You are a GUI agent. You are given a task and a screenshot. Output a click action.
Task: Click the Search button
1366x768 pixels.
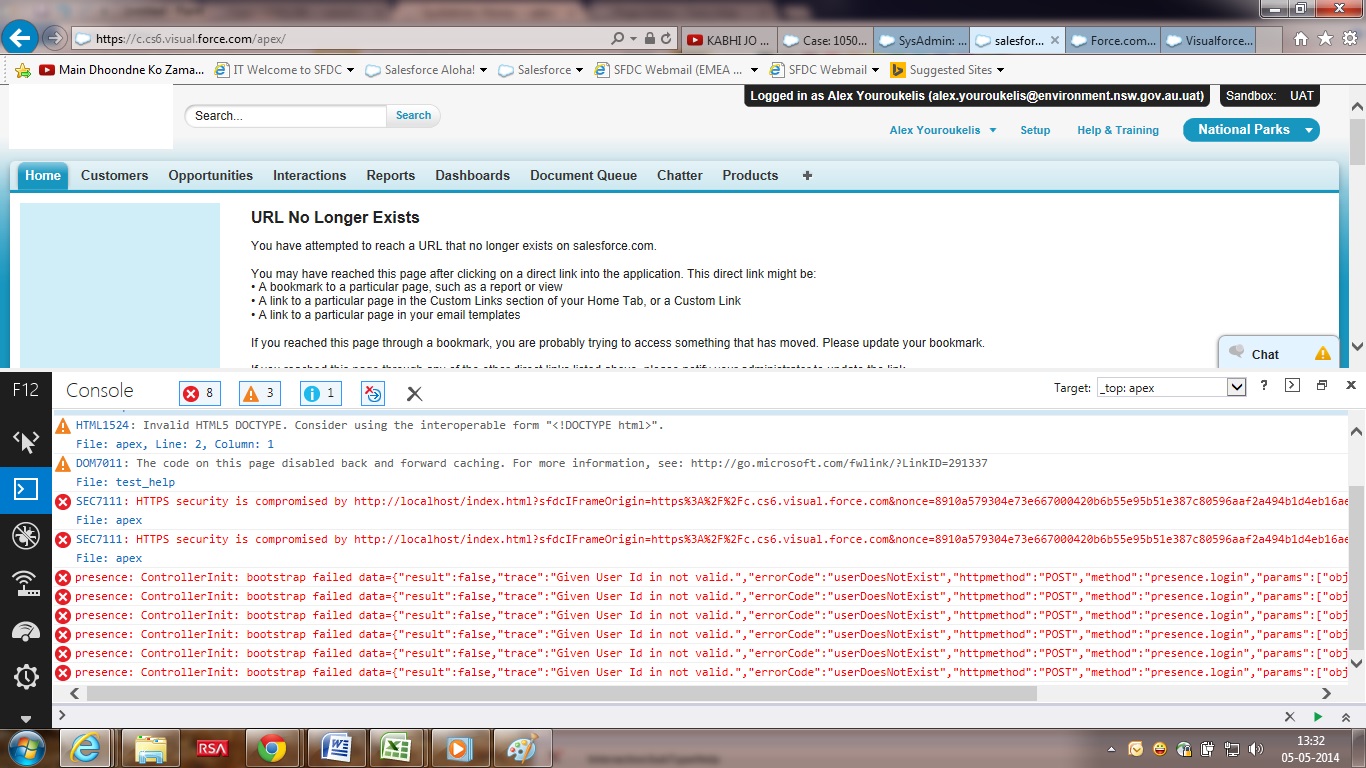click(x=413, y=116)
